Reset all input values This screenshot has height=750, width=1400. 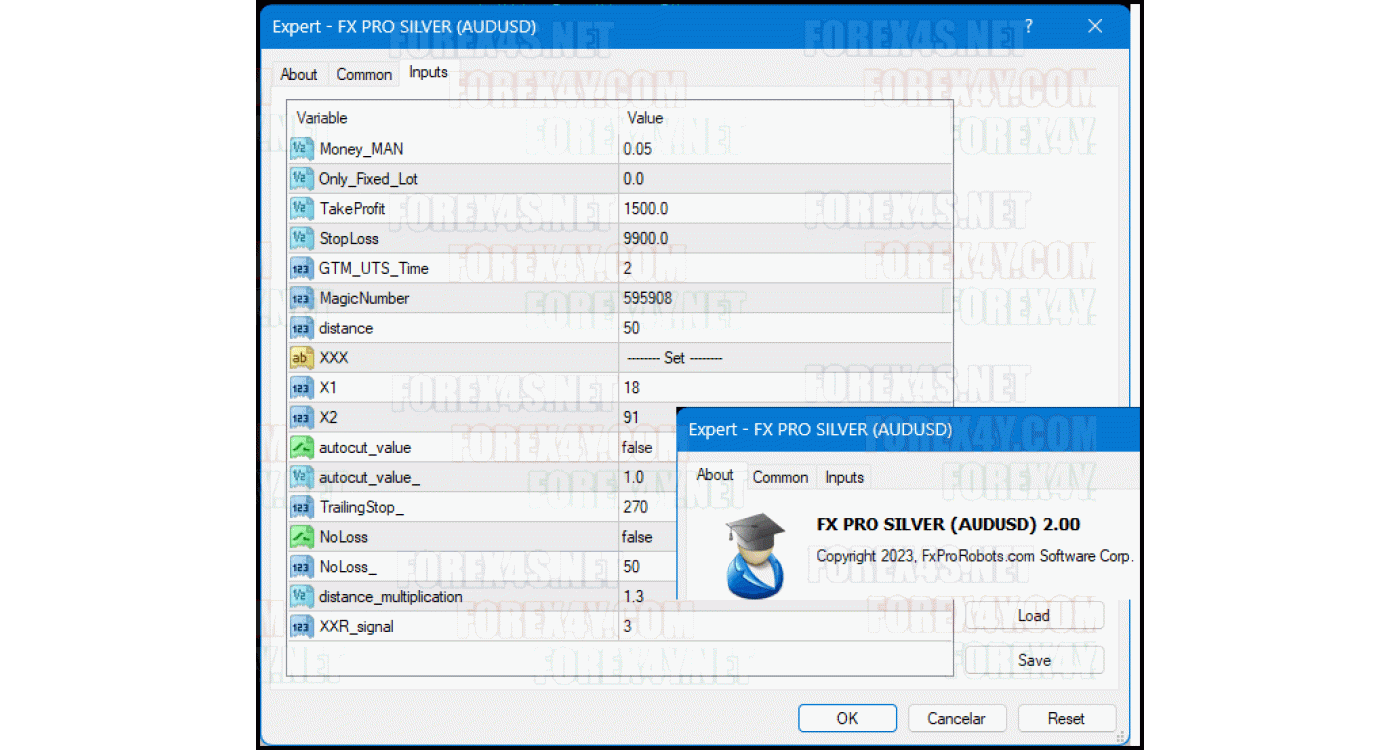tap(1066, 718)
